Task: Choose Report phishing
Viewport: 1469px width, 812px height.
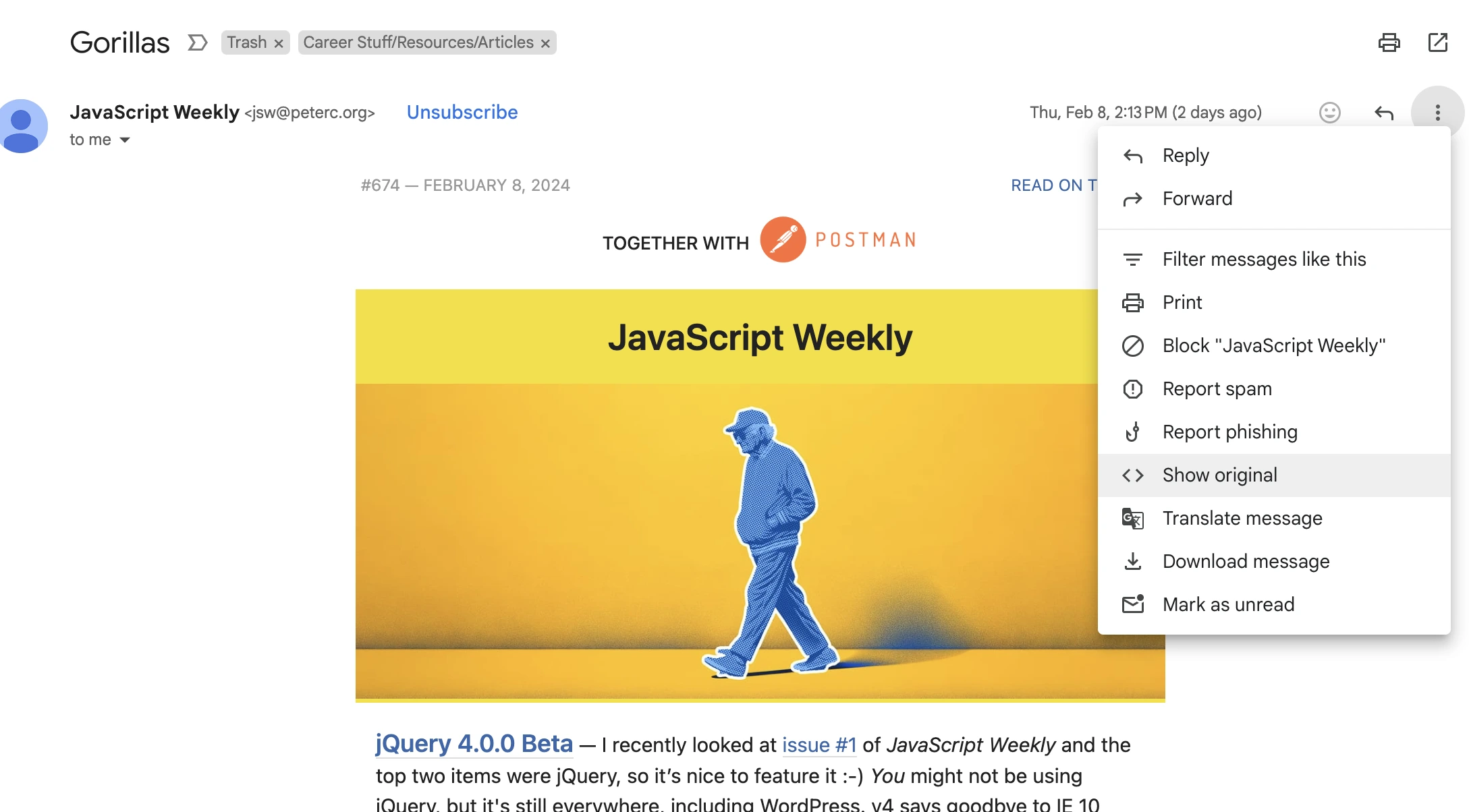Action: (x=1274, y=432)
